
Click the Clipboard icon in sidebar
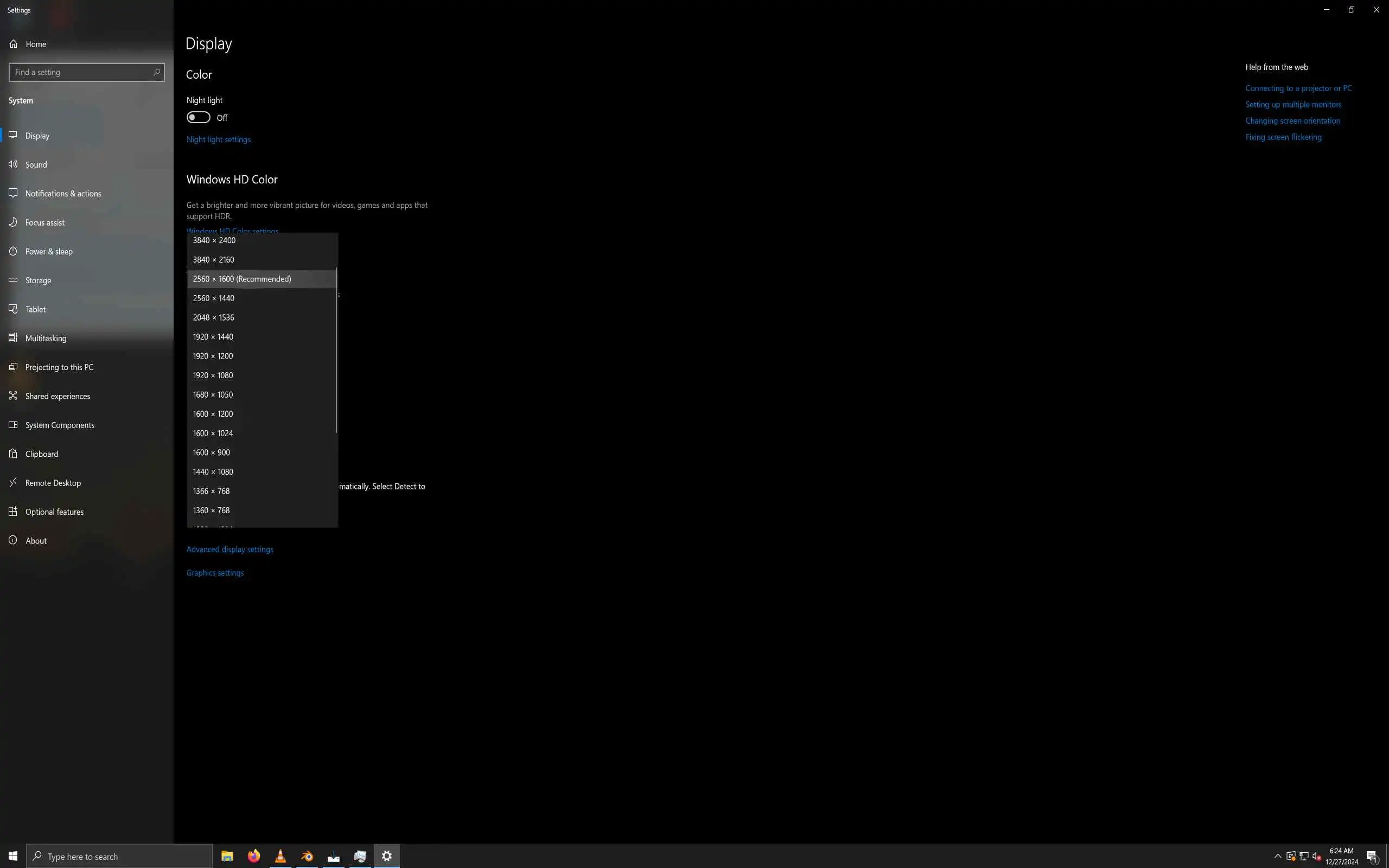(12, 454)
